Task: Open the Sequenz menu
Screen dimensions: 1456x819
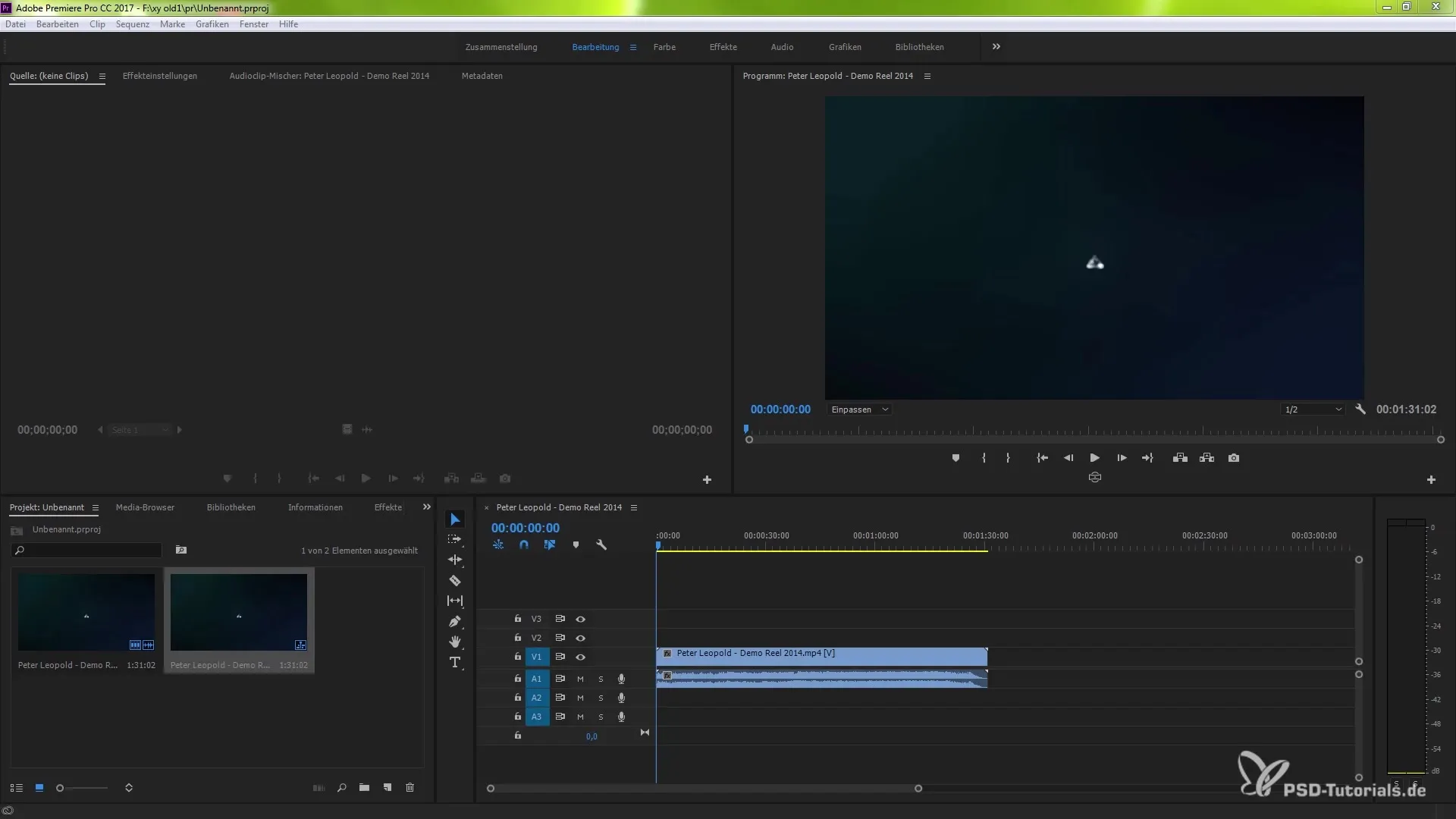Action: [x=133, y=24]
